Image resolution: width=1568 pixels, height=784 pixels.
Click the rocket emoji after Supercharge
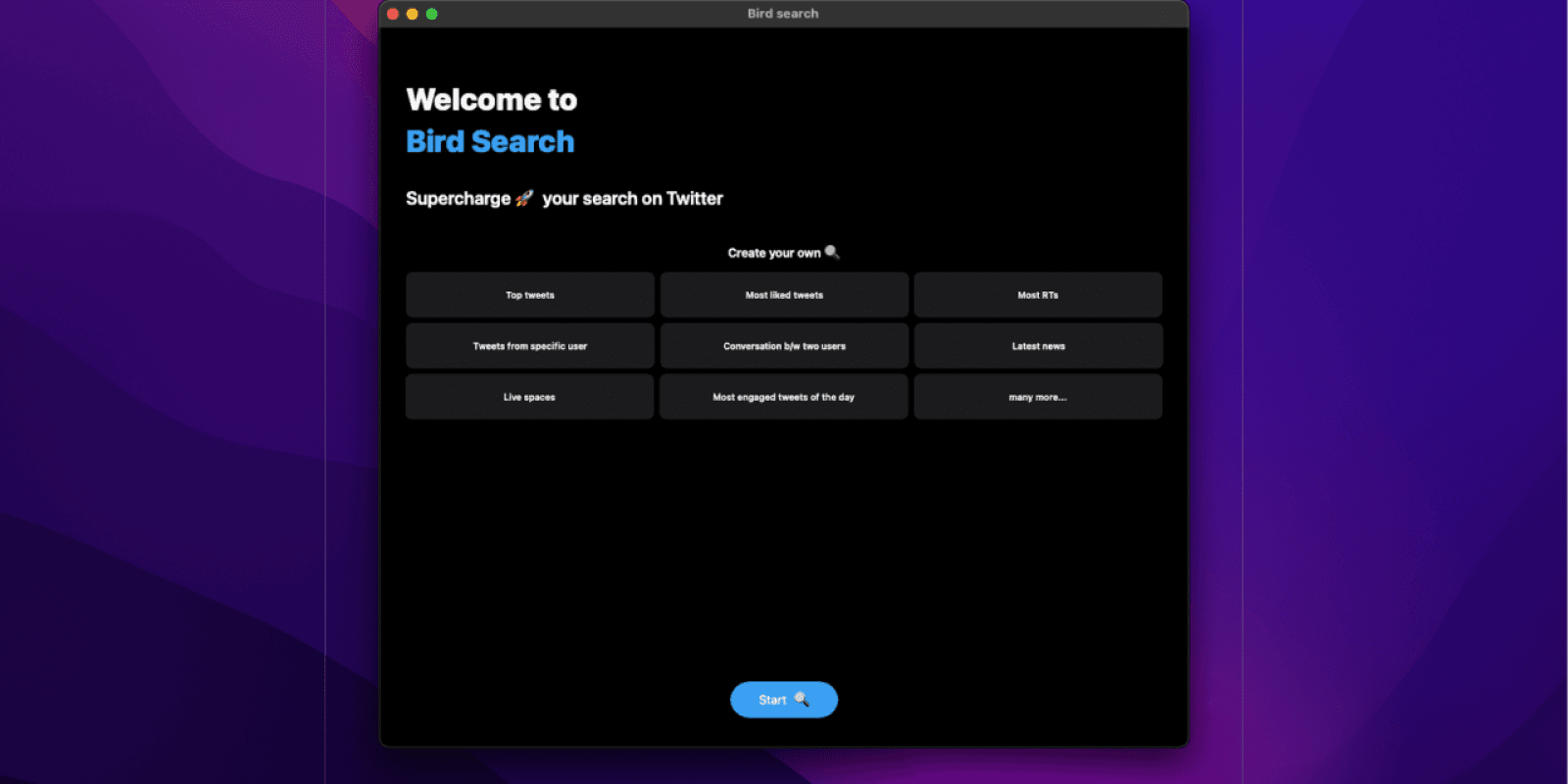pyautogui.click(x=524, y=198)
